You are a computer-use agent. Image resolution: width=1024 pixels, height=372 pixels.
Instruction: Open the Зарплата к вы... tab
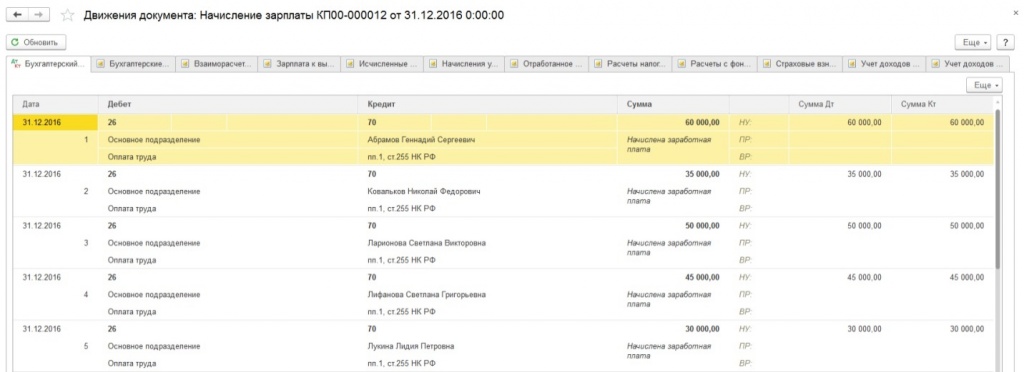[x=299, y=64]
